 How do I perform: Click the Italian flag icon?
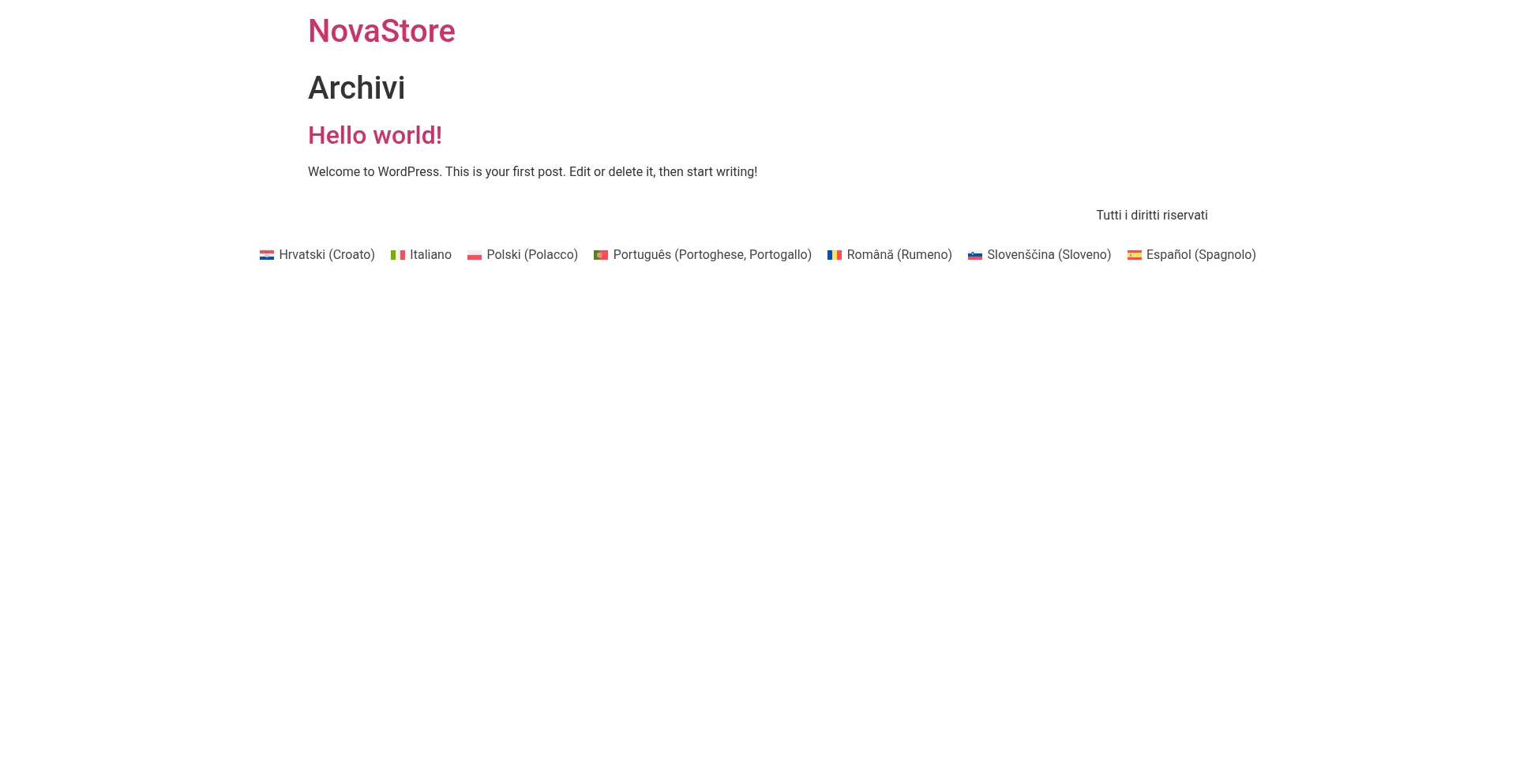click(x=397, y=255)
